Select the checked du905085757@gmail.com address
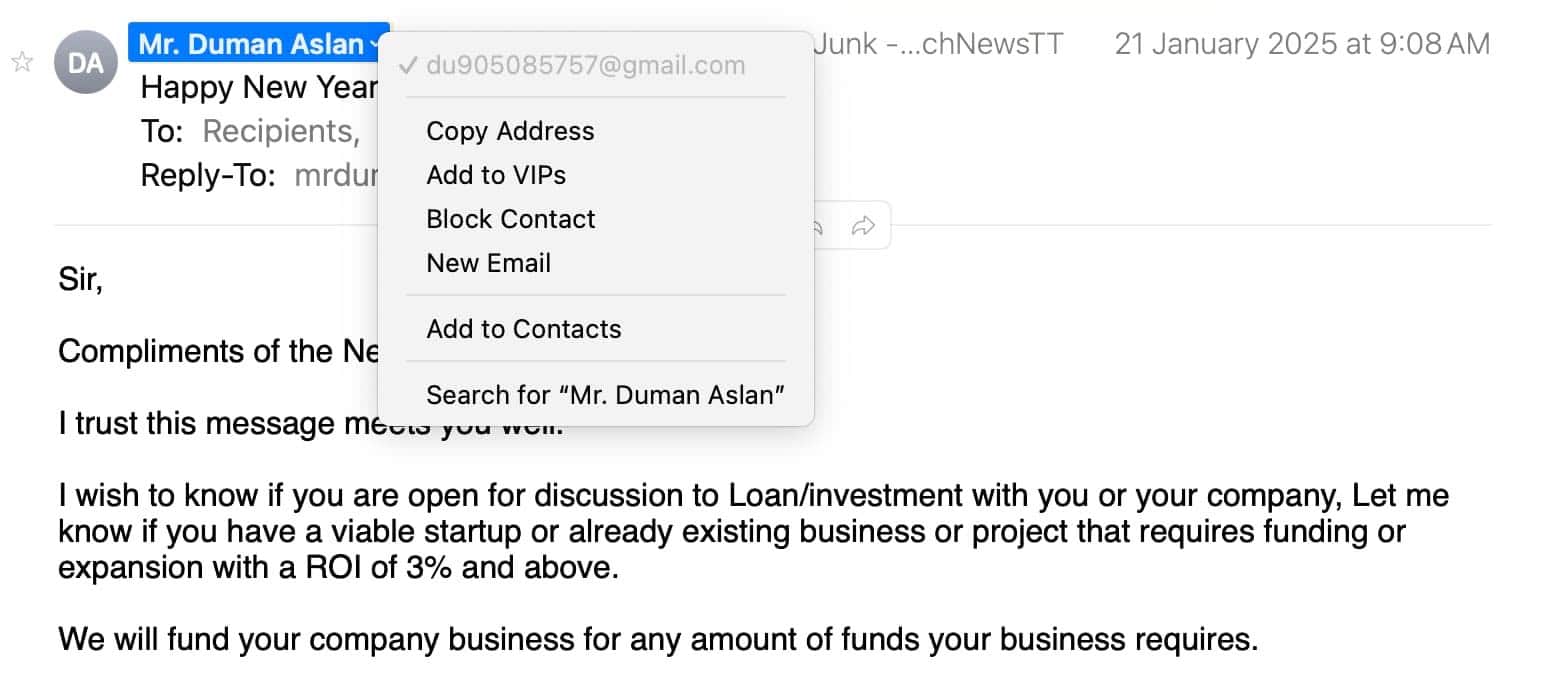The height and width of the screenshot is (679, 1549). pos(585,66)
